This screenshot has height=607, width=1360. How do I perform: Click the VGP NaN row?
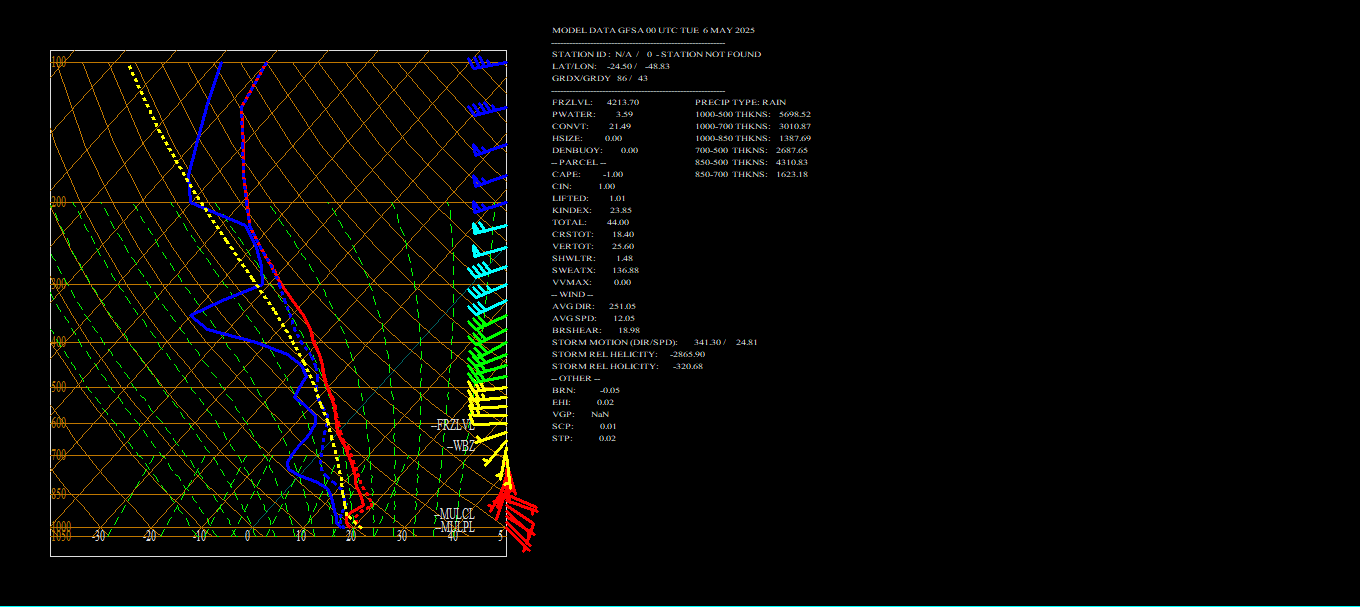[x=580, y=414]
